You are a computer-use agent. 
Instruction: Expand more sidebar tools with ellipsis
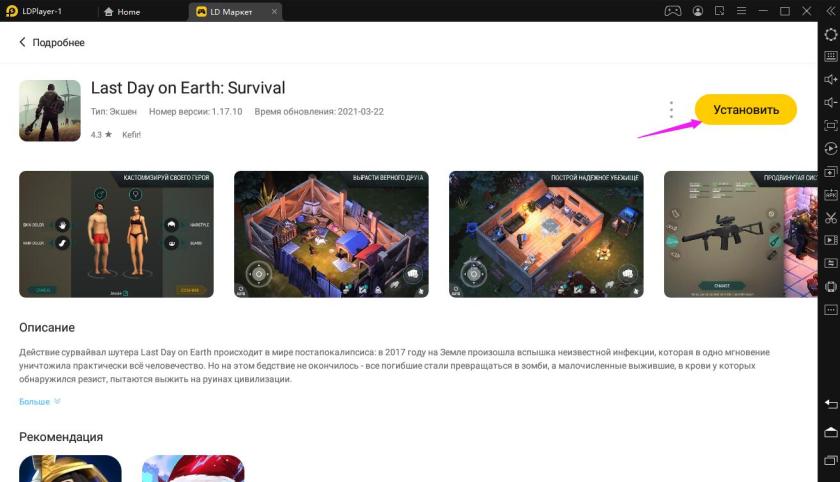[830, 309]
